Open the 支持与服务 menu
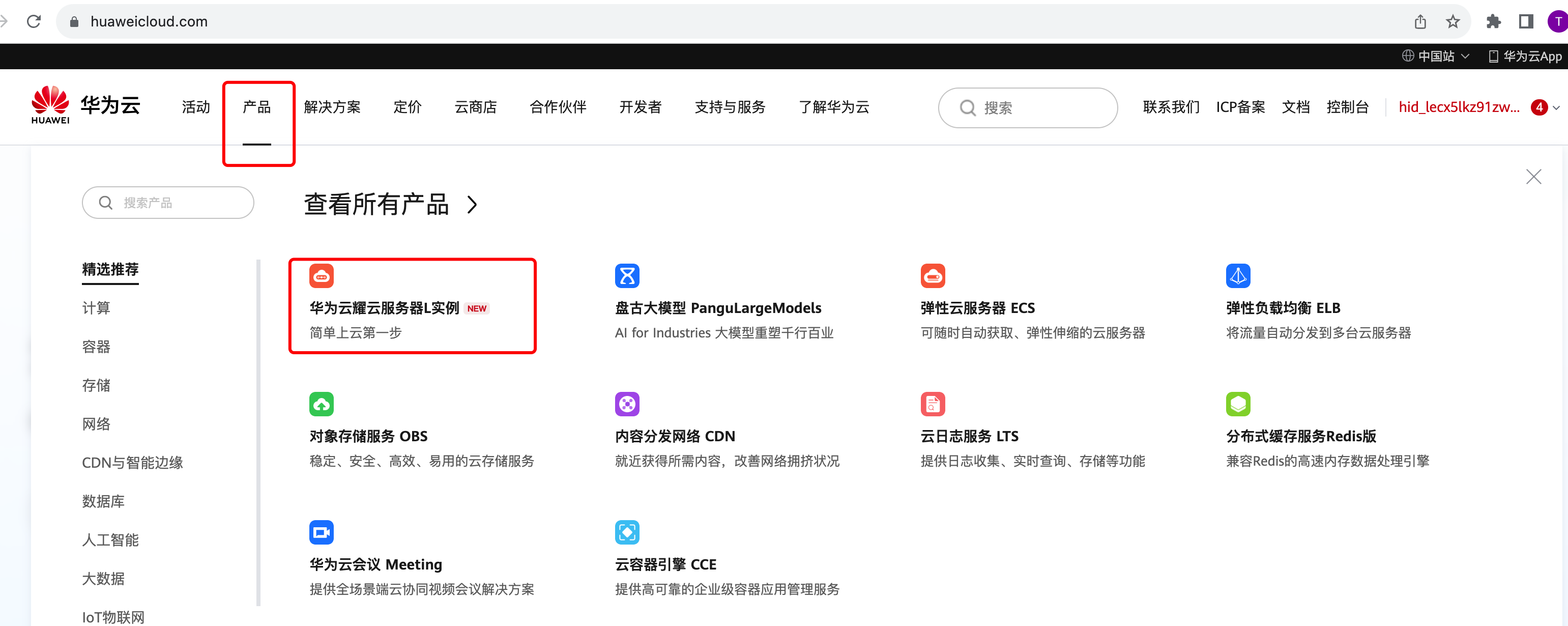 point(730,107)
